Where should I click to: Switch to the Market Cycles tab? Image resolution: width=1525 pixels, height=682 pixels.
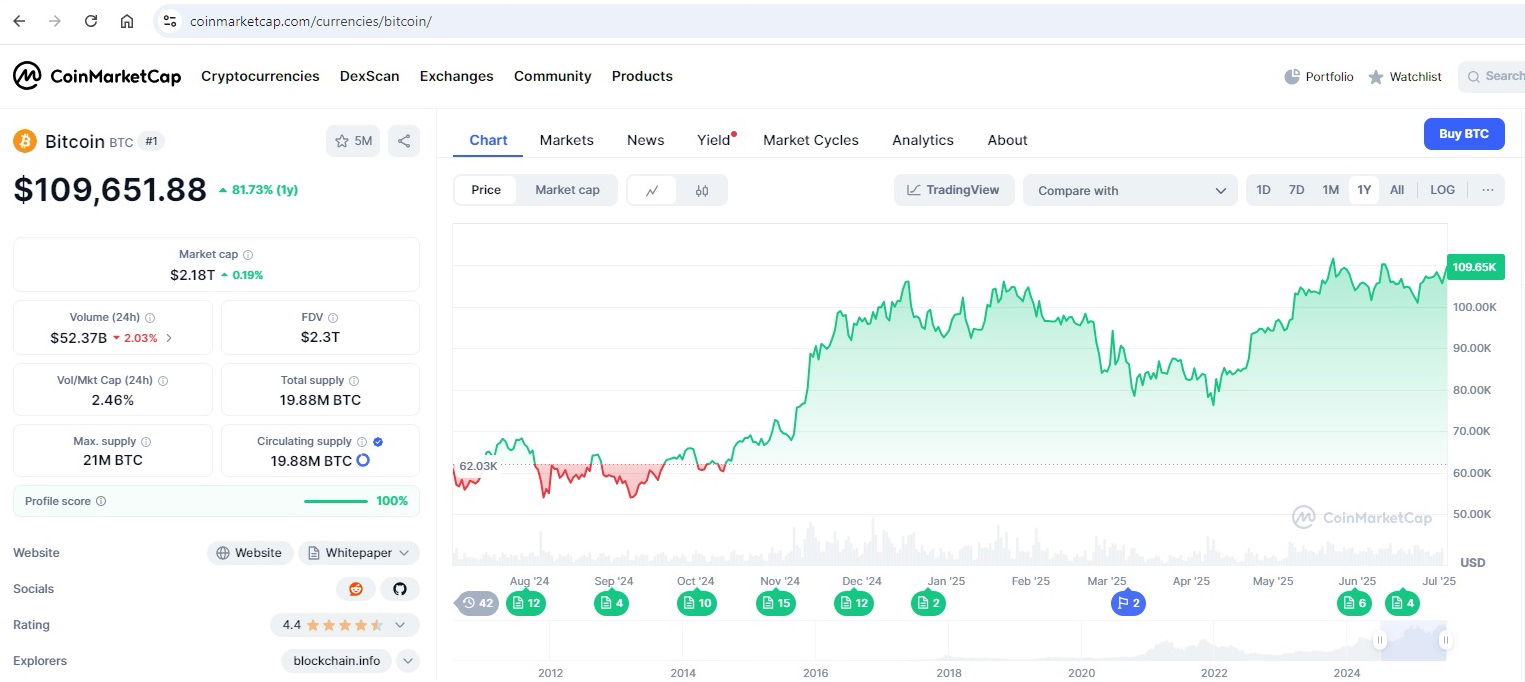pyautogui.click(x=811, y=140)
